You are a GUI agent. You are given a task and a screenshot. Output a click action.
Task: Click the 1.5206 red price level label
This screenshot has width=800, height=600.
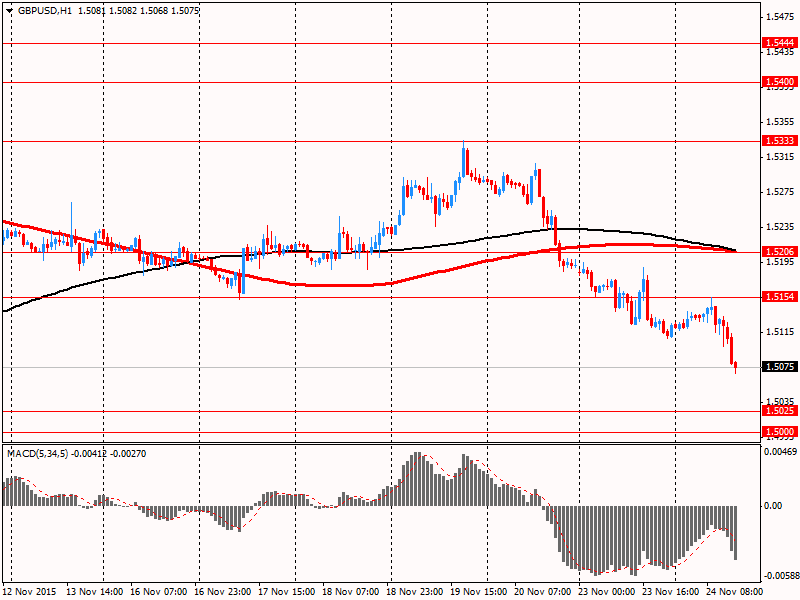click(x=780, y=251)
